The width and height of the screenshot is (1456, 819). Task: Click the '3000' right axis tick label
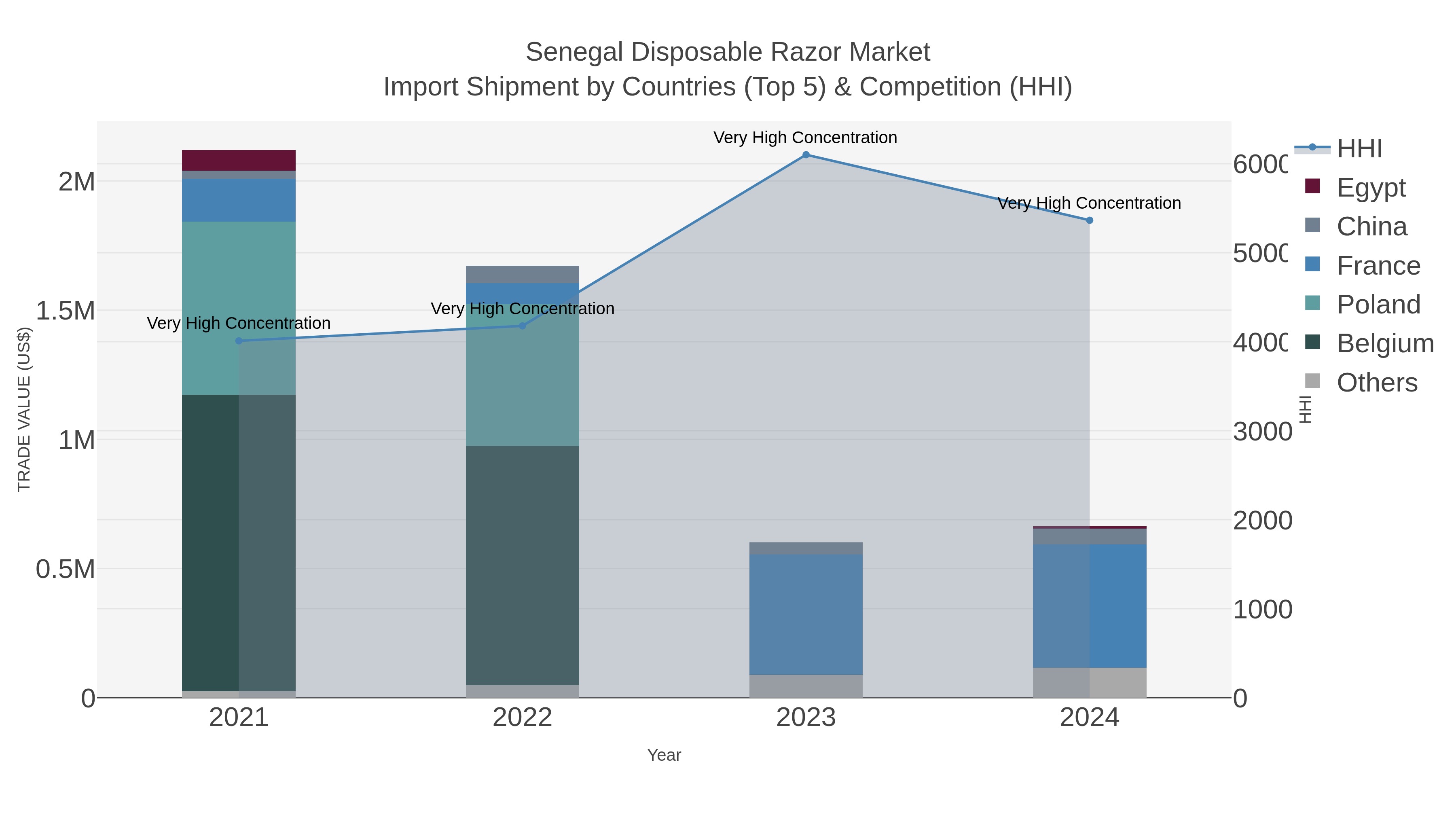pos(1262,432)
